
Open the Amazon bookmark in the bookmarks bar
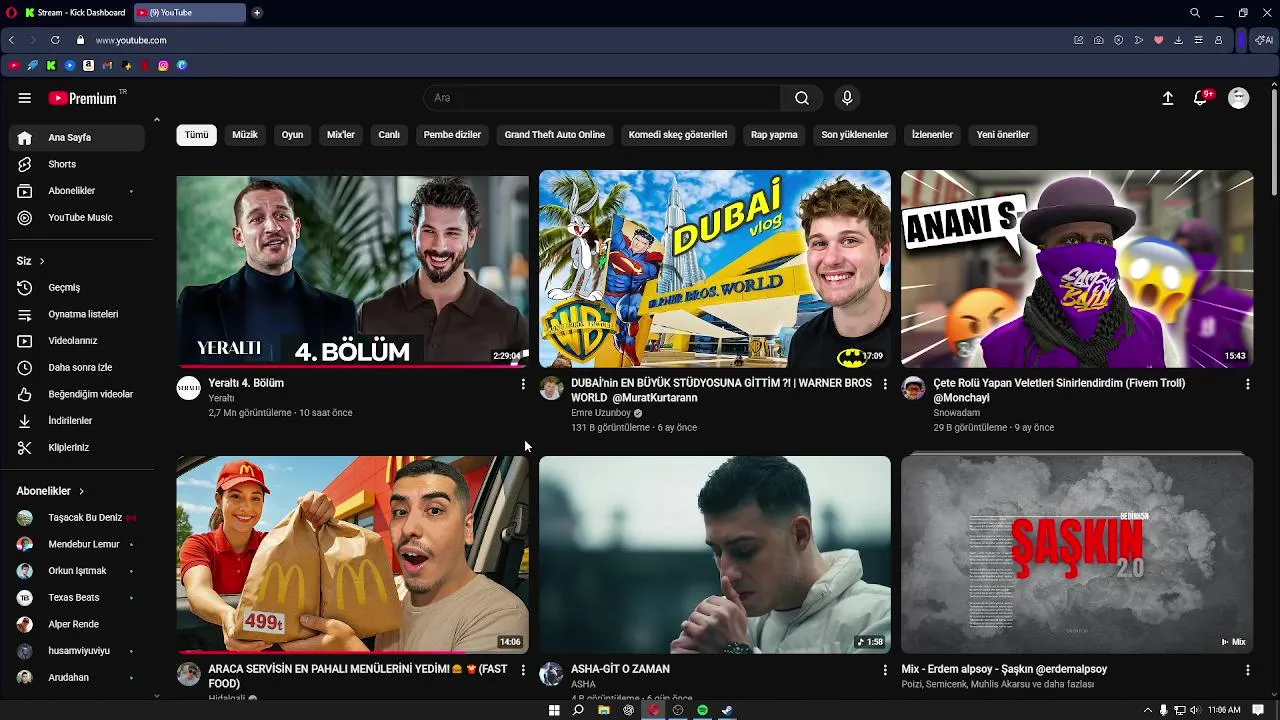[89, 65]
